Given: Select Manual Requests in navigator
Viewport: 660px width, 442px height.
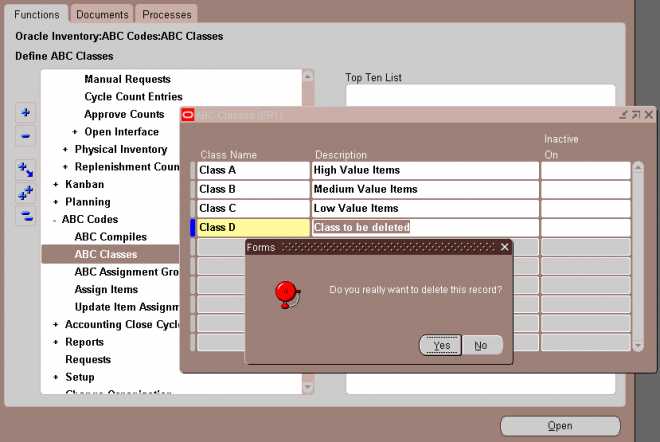Looking at the screenshot, I should [x=127, y=79].
